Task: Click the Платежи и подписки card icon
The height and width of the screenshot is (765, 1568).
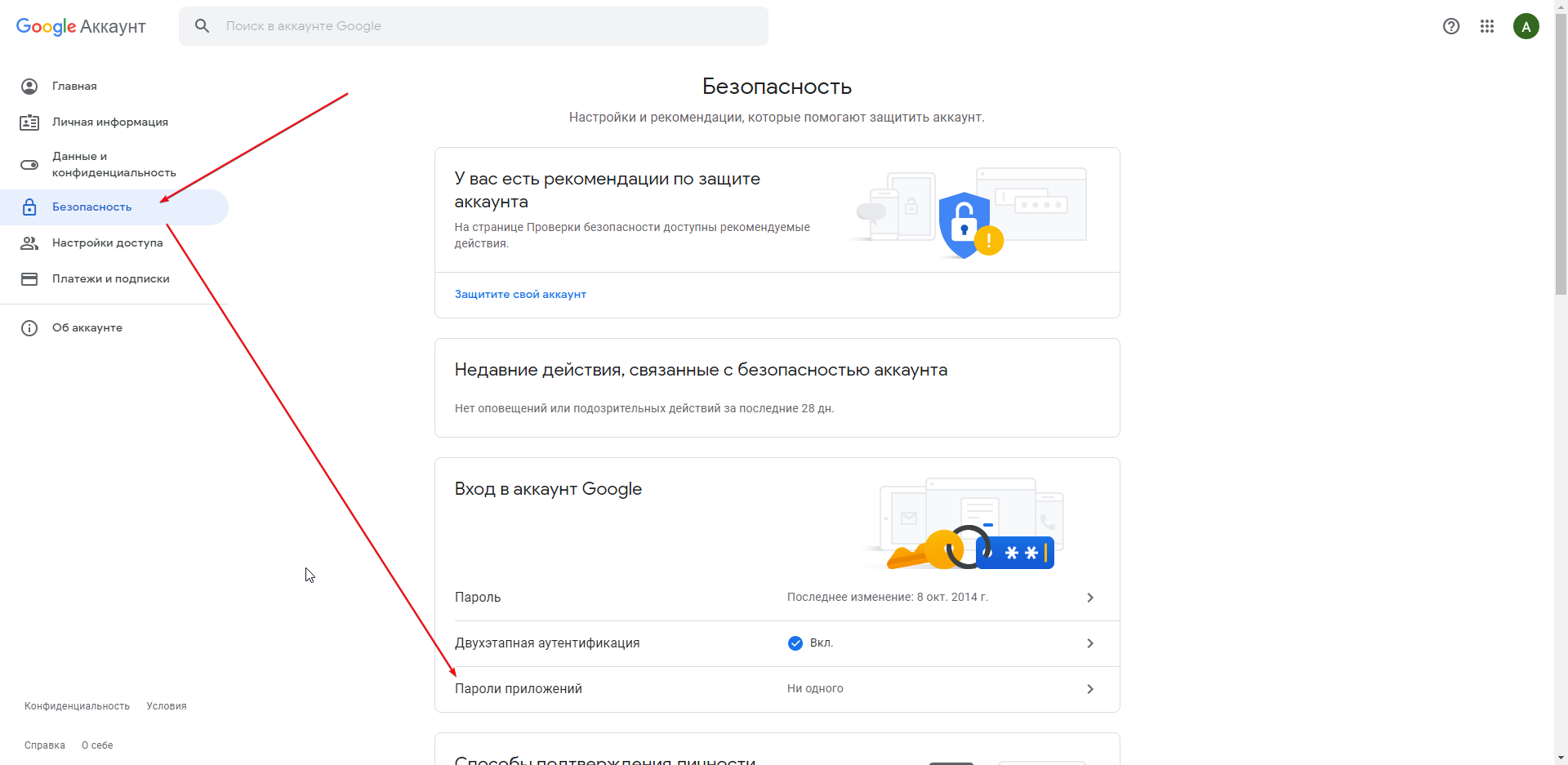Action: coord(29,279)
